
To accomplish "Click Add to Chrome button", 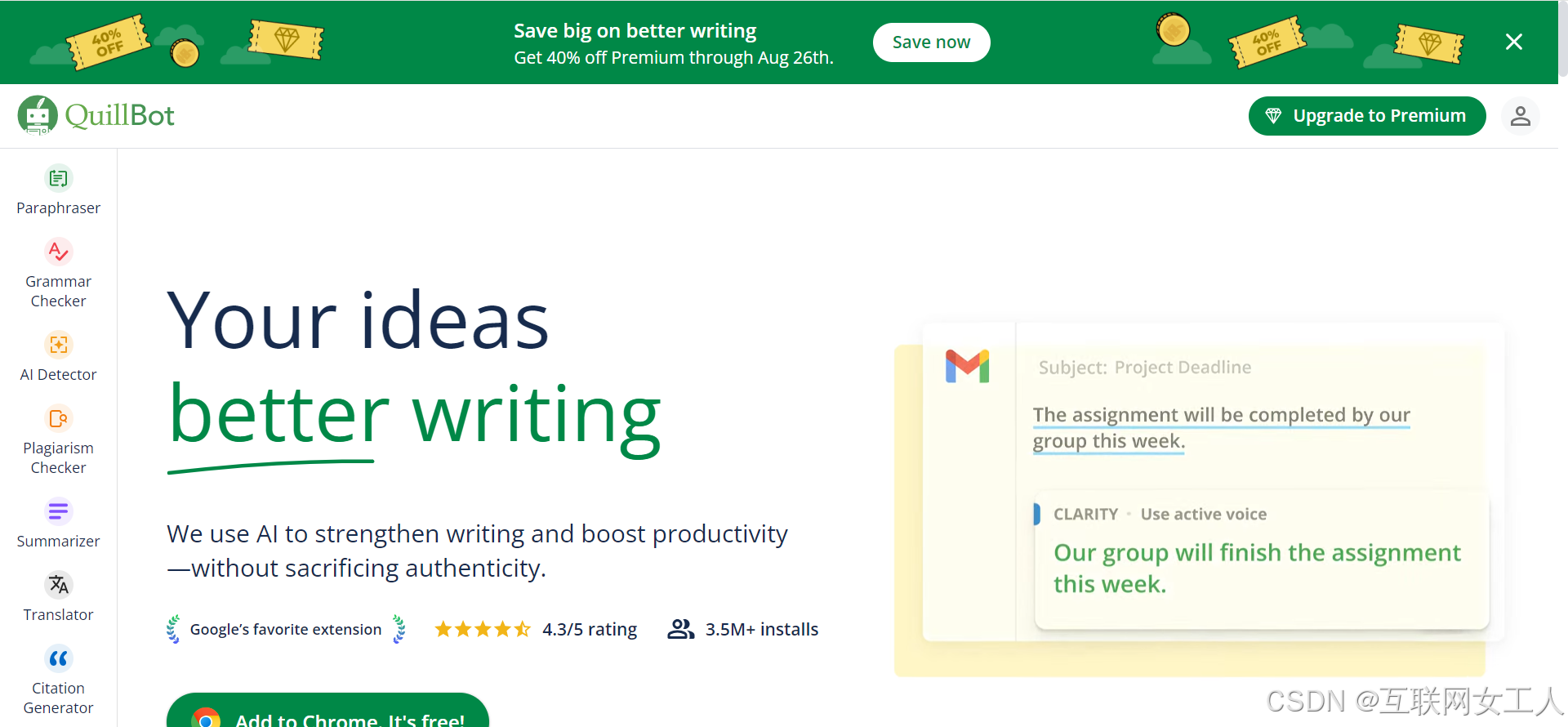I will pos(327,714).
